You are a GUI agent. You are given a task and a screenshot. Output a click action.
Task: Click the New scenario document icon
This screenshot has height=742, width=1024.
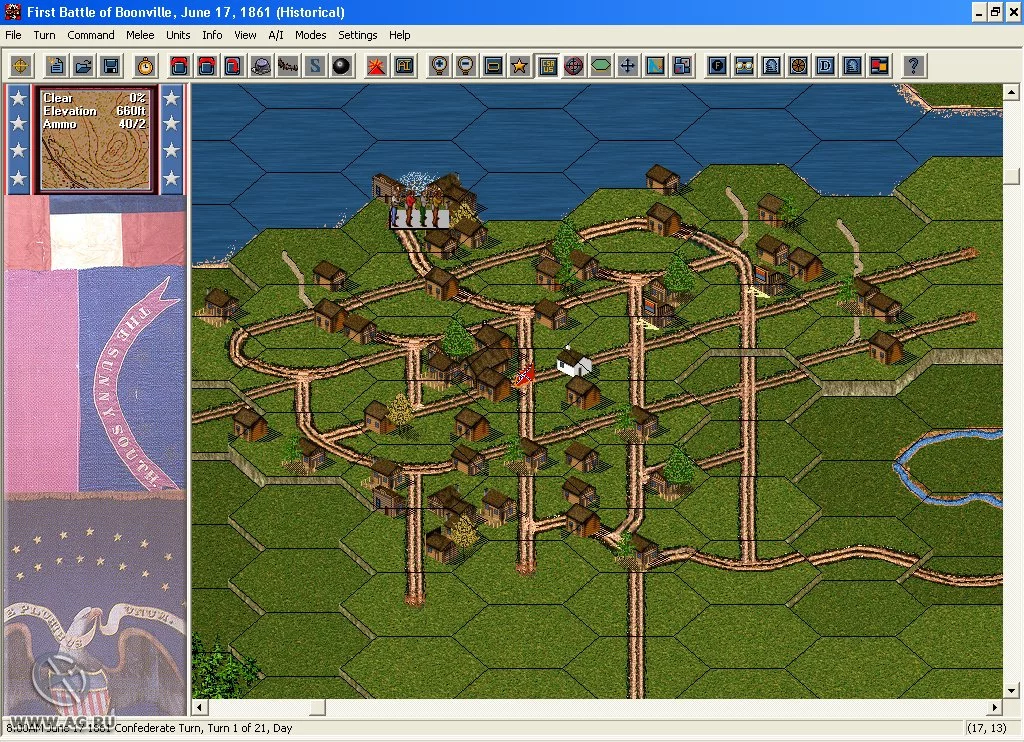tap(56, 66)
